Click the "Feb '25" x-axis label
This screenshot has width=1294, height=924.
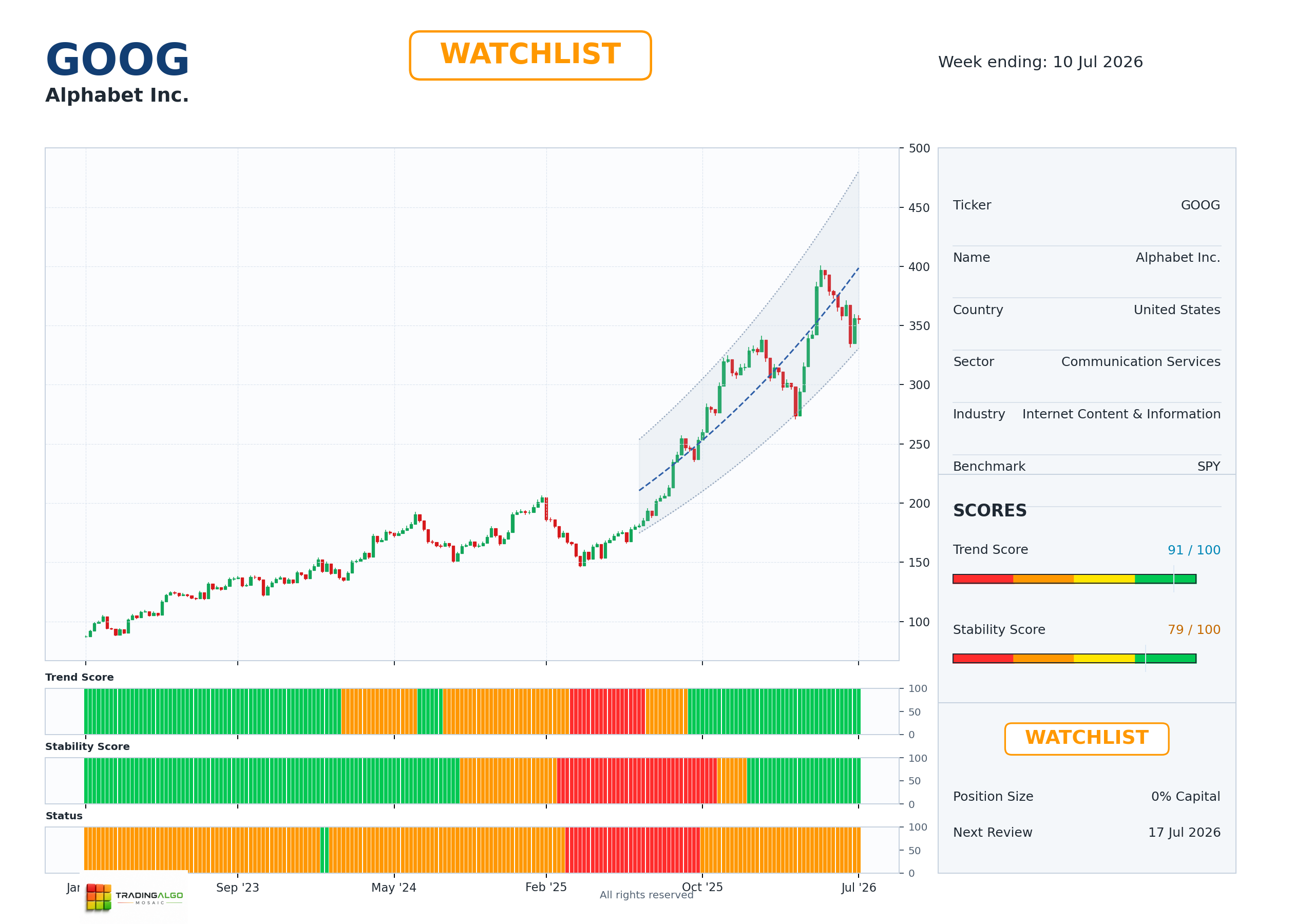coord(546,888)
